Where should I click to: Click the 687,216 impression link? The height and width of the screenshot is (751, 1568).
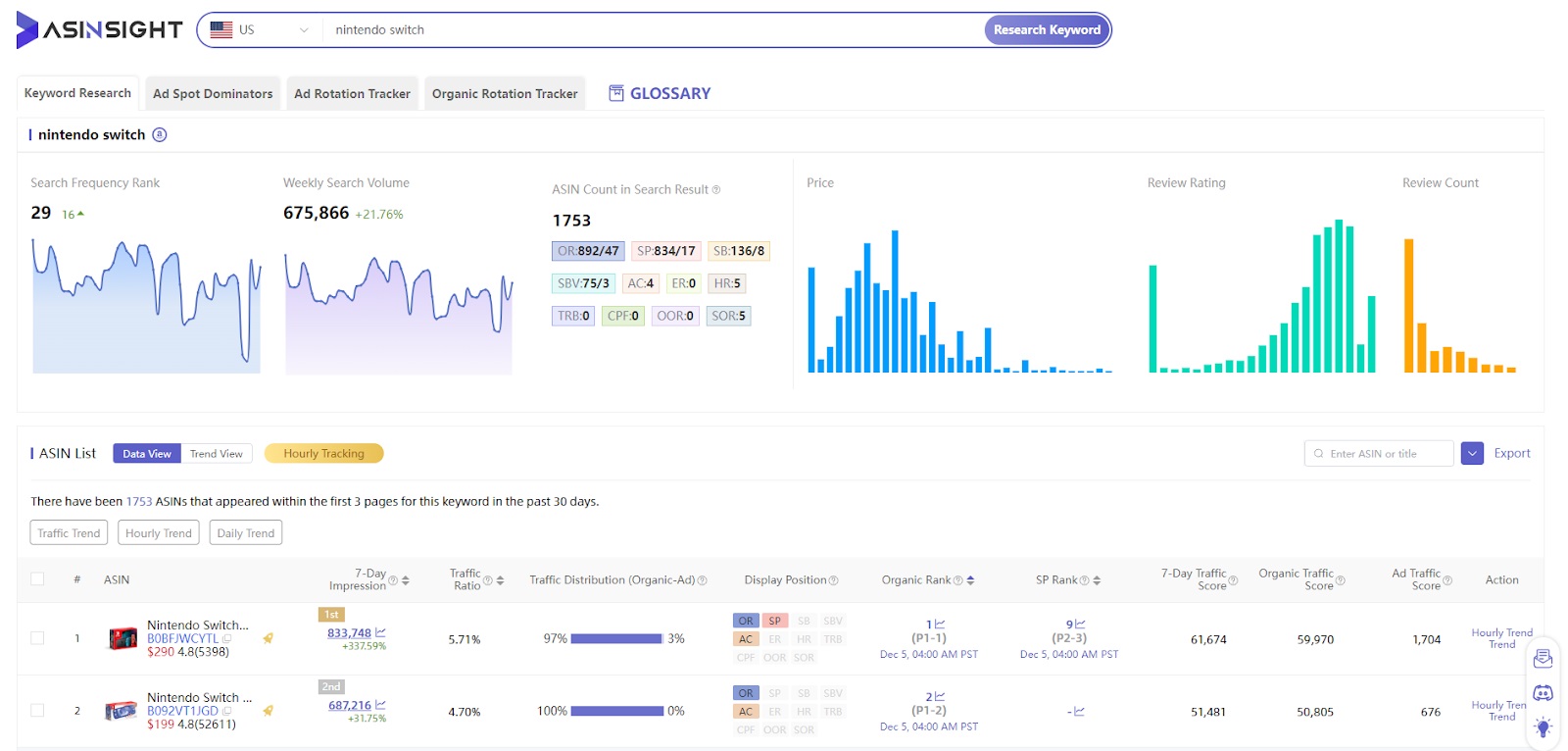pos(350,705)
